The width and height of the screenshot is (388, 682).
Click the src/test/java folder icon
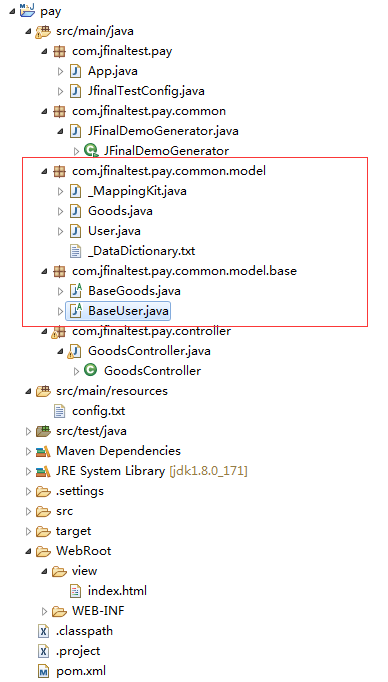[x=43, y=431]
